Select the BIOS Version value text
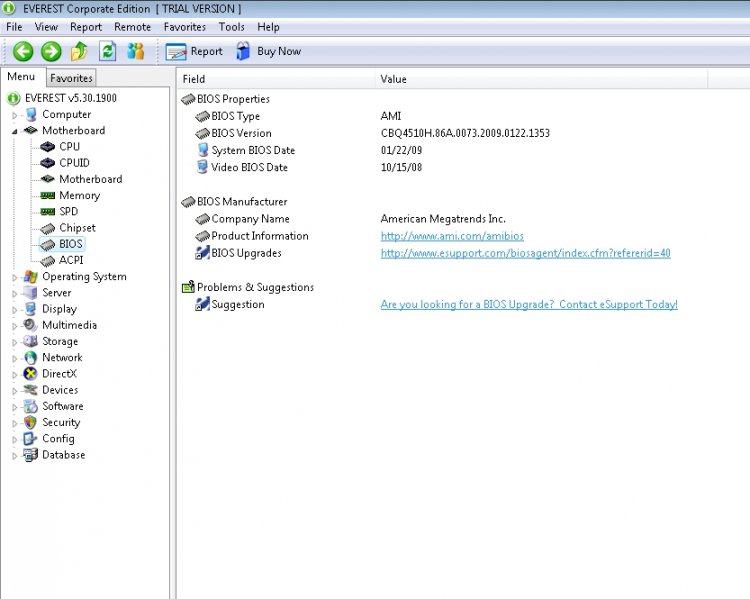 tap(465, 133)
